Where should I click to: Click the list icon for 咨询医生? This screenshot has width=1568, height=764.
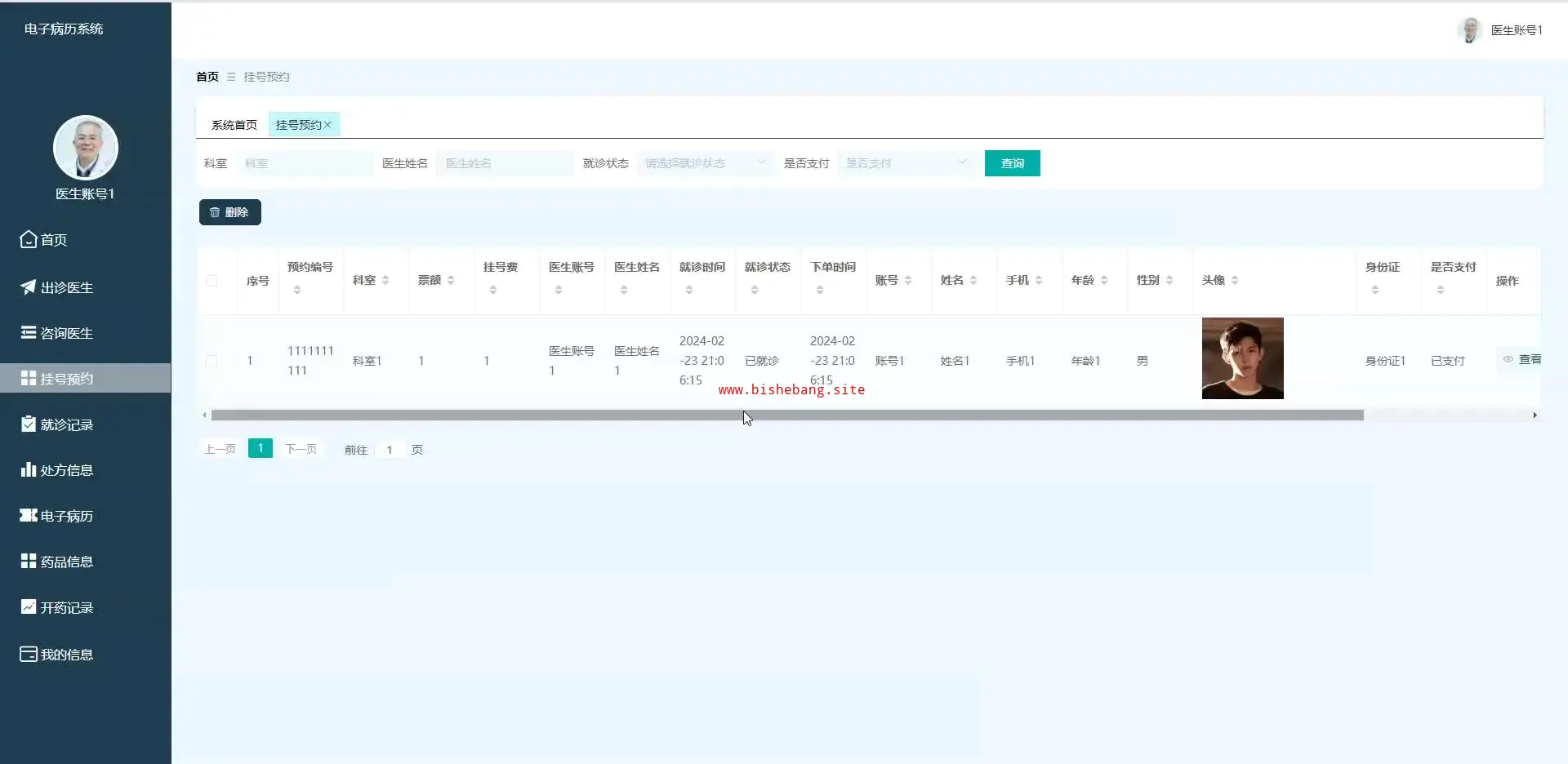[x=29, y=333]
